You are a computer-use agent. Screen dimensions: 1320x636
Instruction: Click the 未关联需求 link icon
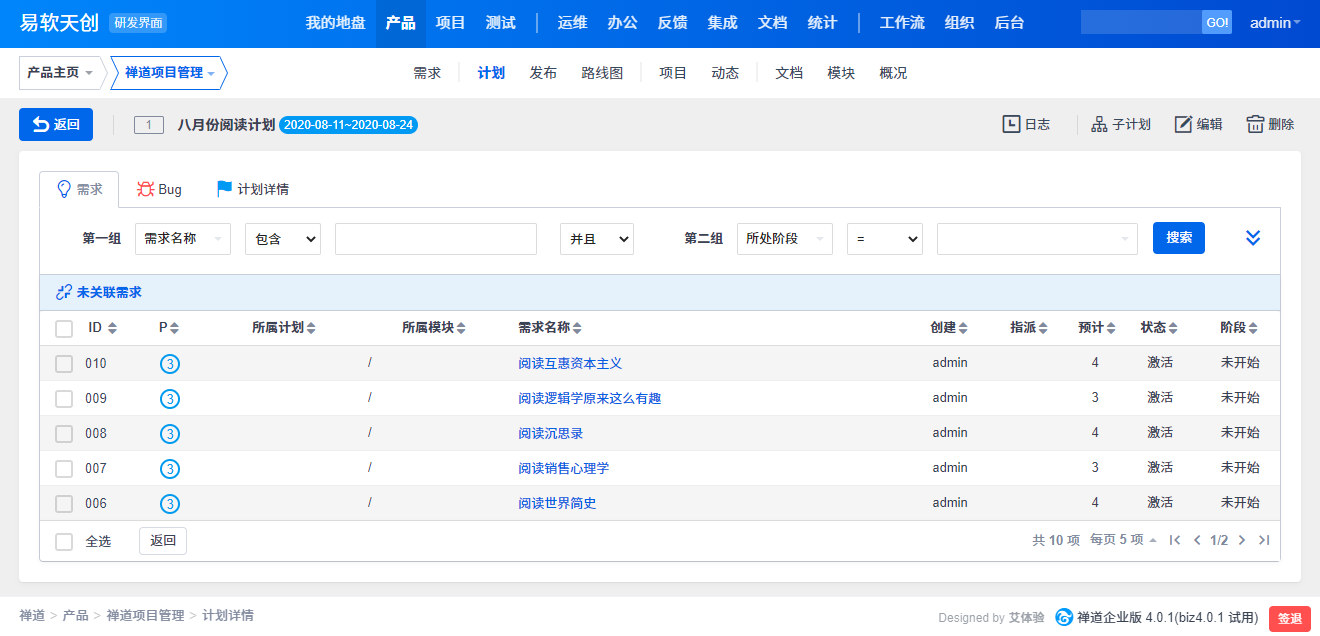pyautogui.click(x=64, y=293)
